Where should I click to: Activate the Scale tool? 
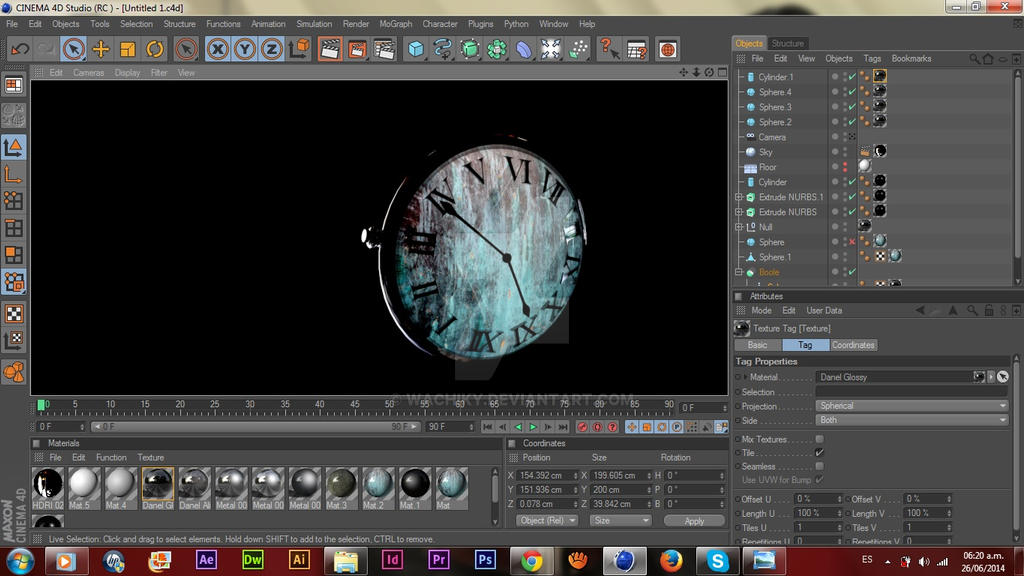(127, 49)
